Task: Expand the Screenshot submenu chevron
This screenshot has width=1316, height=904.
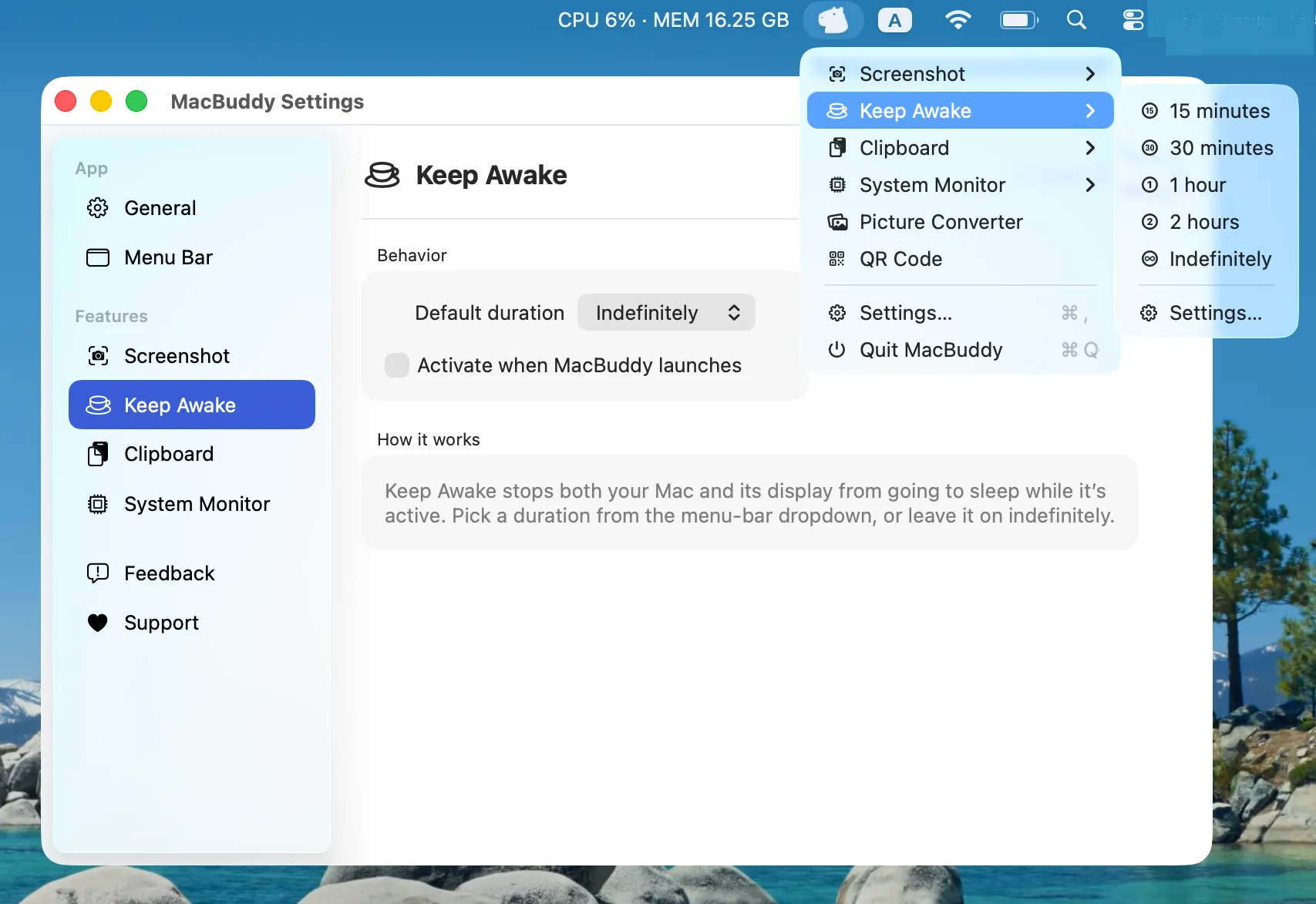Action: click(x=1090, y=74)
